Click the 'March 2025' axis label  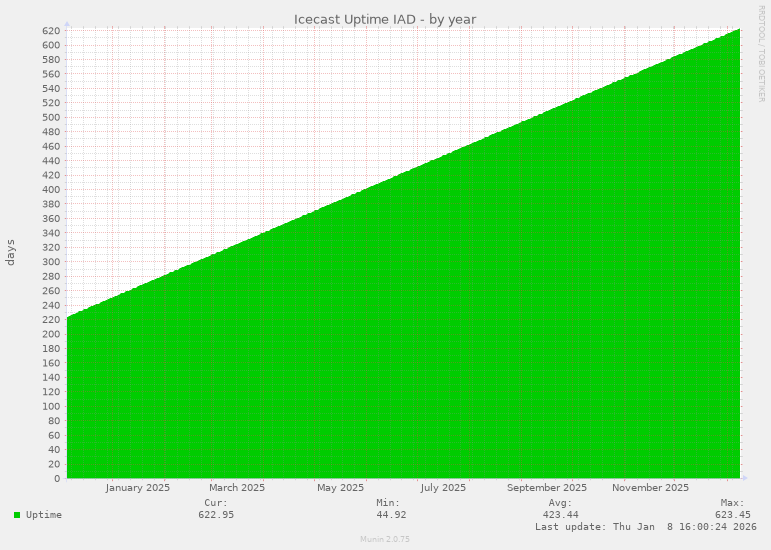237,488
